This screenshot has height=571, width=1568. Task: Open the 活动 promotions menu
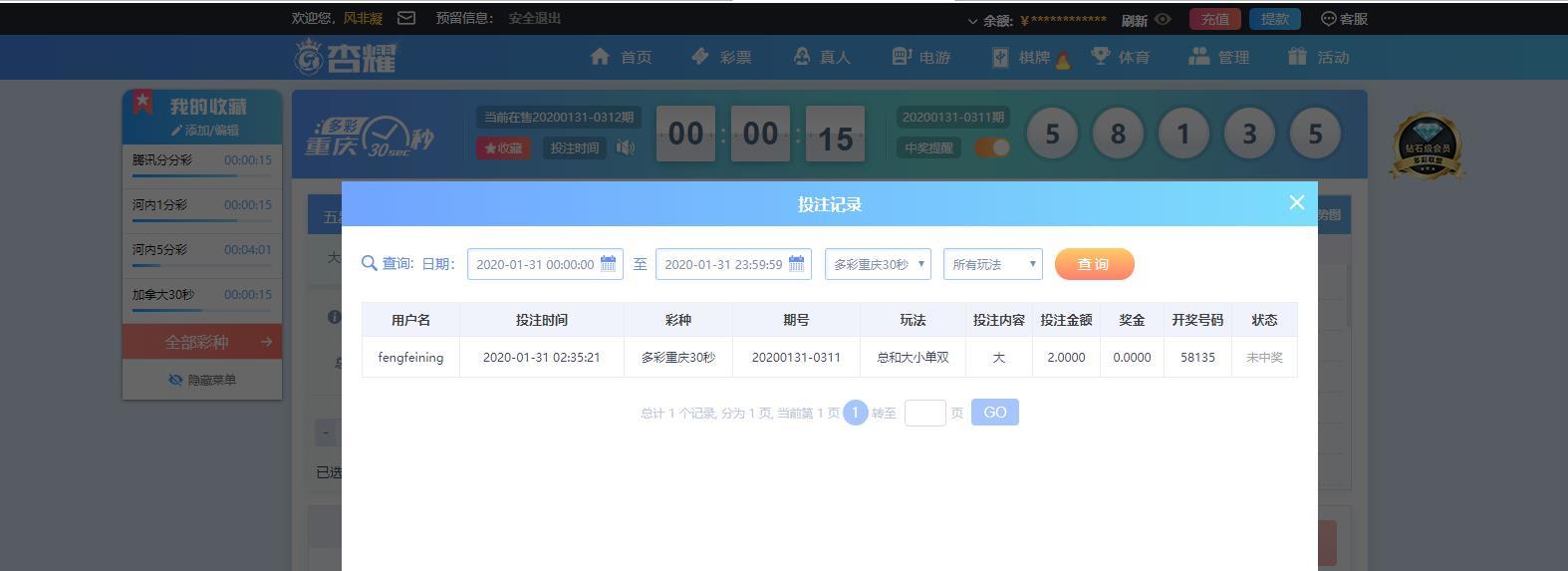(x=1318, y=57)
